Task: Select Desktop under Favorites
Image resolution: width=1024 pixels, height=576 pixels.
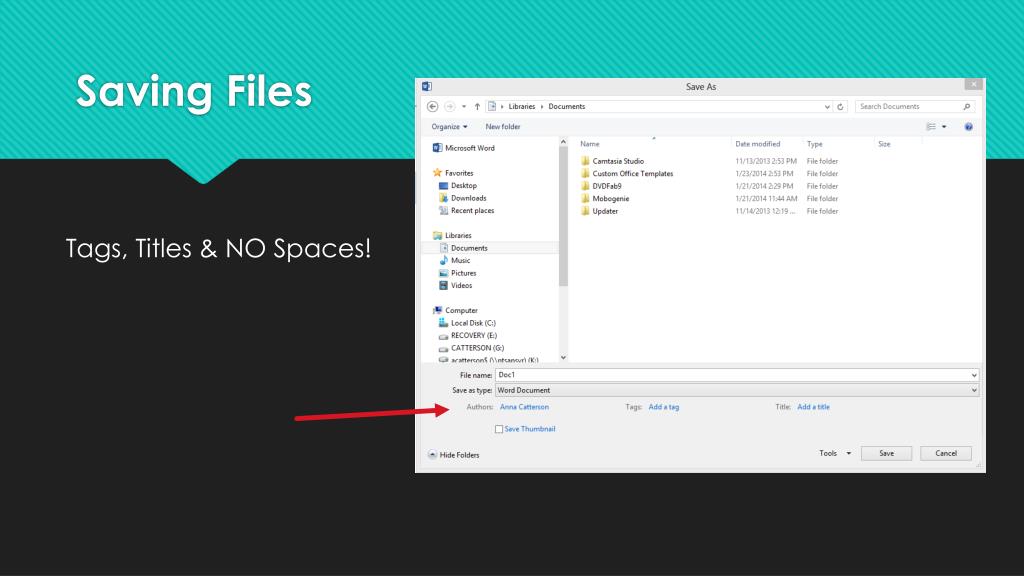Action: [458, 185]
